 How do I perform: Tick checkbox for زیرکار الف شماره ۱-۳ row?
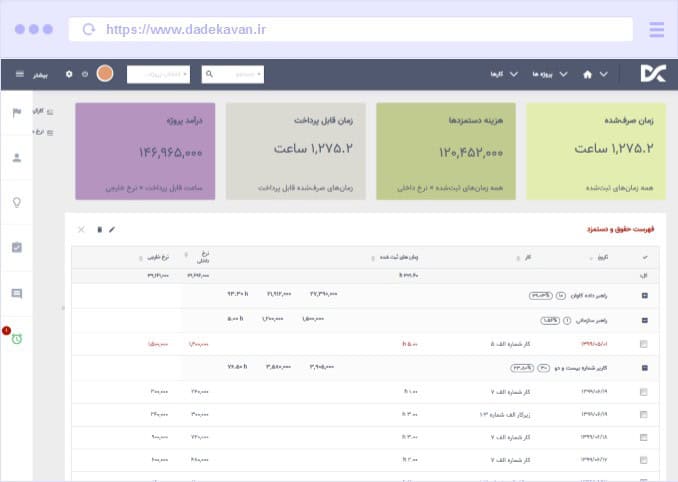click(644, 415)
